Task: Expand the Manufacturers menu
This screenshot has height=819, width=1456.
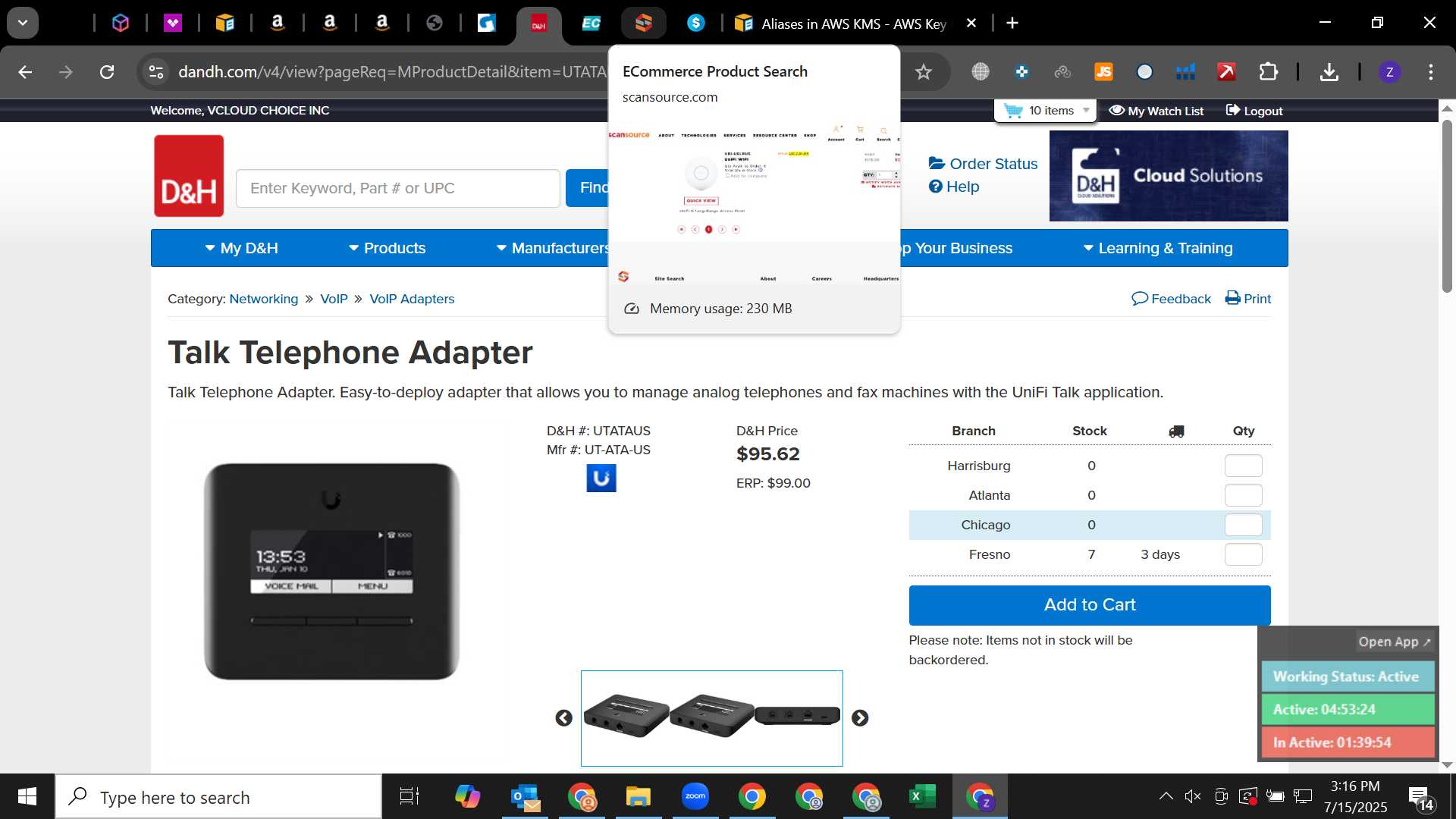Action: [552, 248]
